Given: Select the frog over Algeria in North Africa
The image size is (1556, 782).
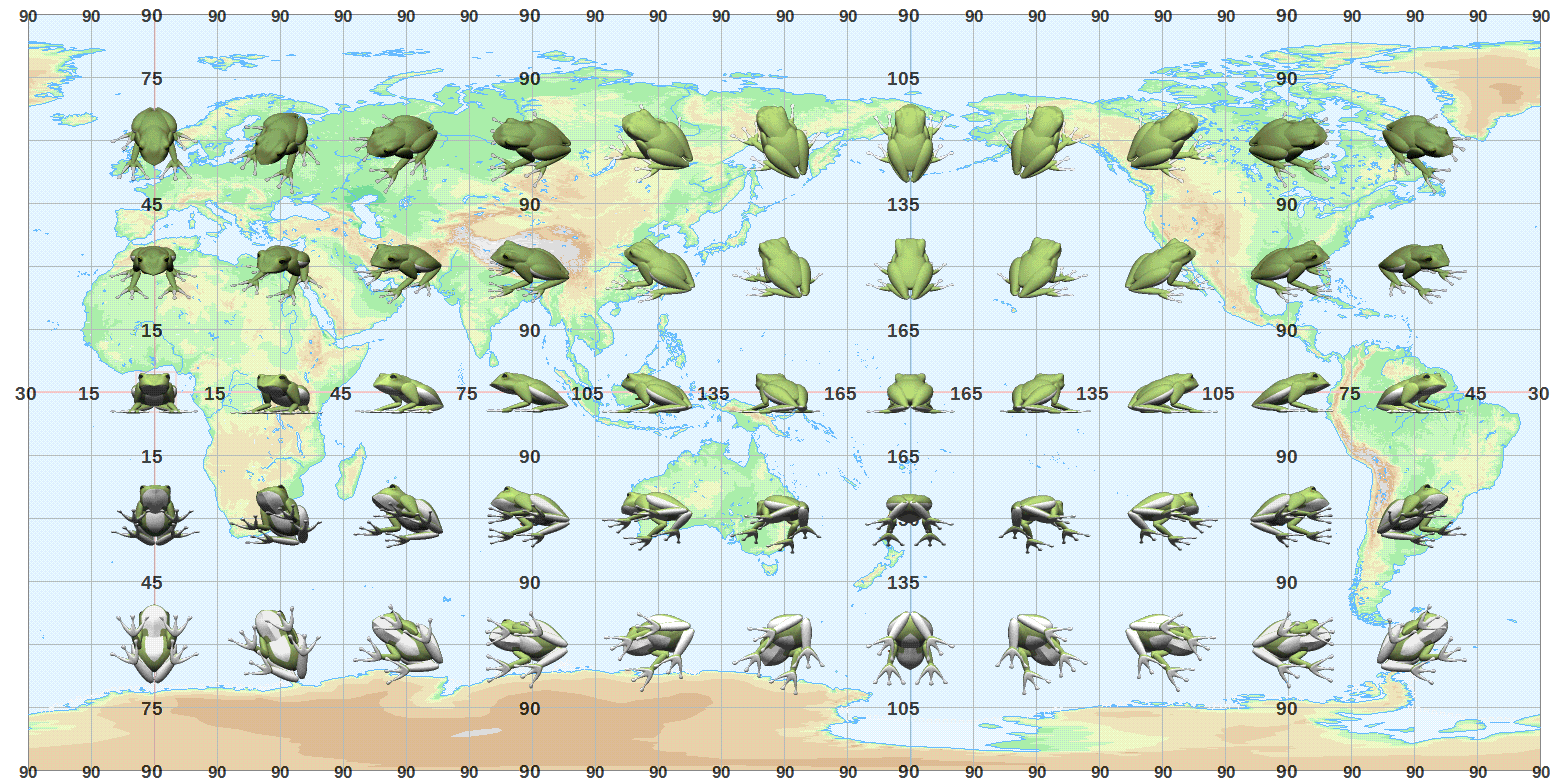Looking at the screenshot, I should tap(154, 268).
